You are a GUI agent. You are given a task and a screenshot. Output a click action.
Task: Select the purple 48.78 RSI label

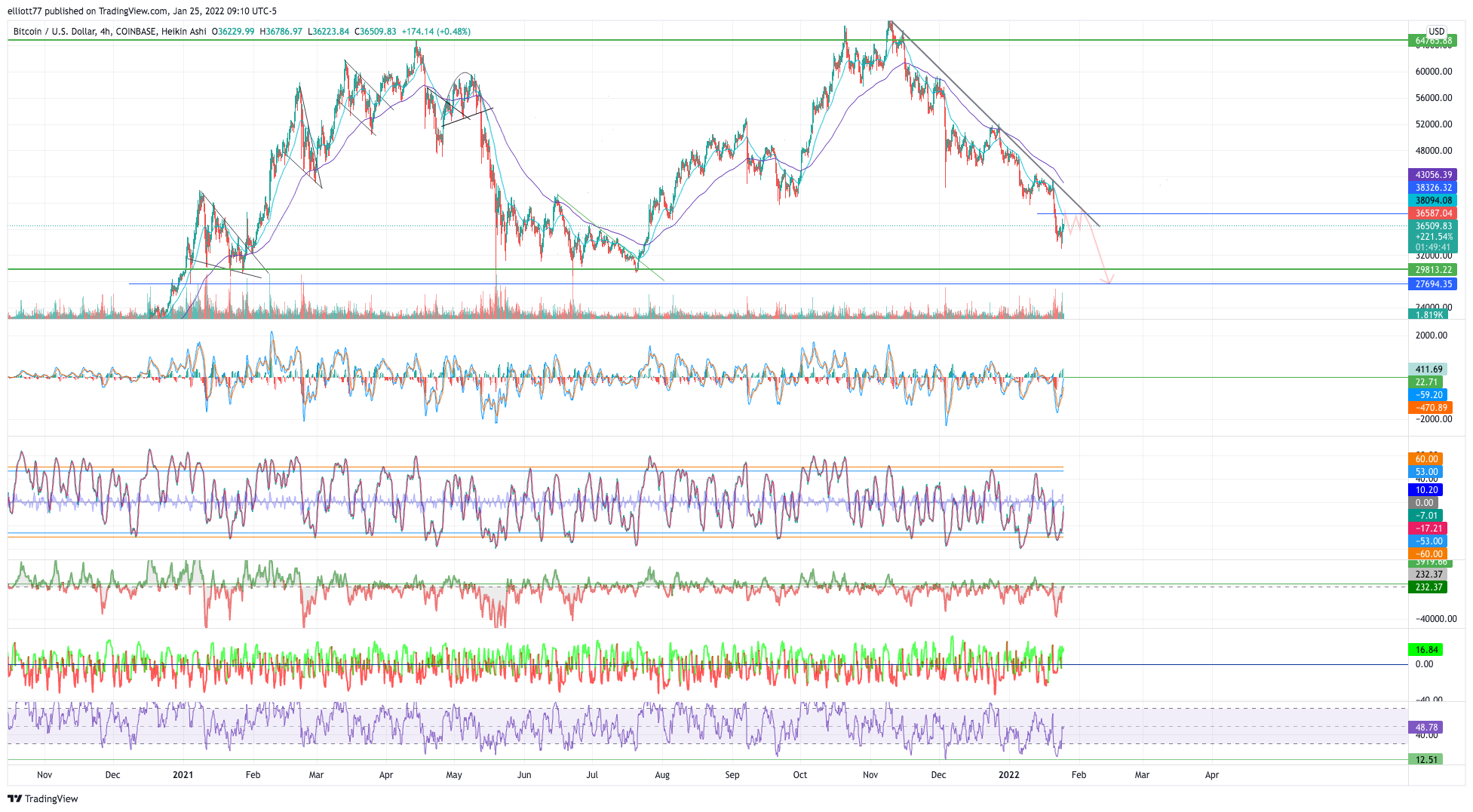pos(1425,728)
